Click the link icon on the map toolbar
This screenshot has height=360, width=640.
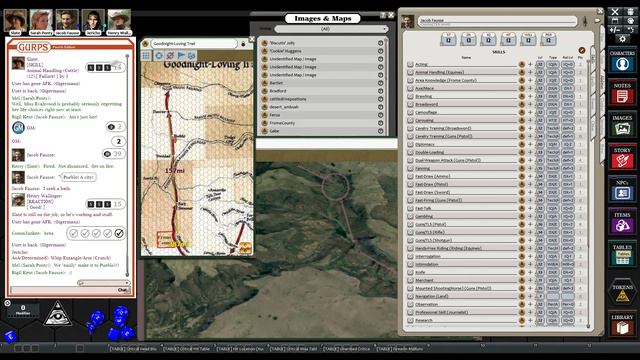(191, 56)
